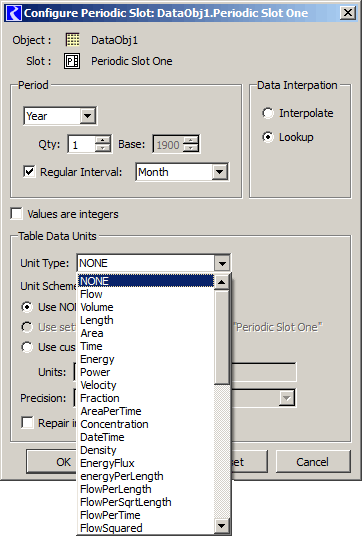This screenshot has height=536, width=362.
Task: Decrease Qty with the down spinner arrow
Action: [x=103, y=147]
